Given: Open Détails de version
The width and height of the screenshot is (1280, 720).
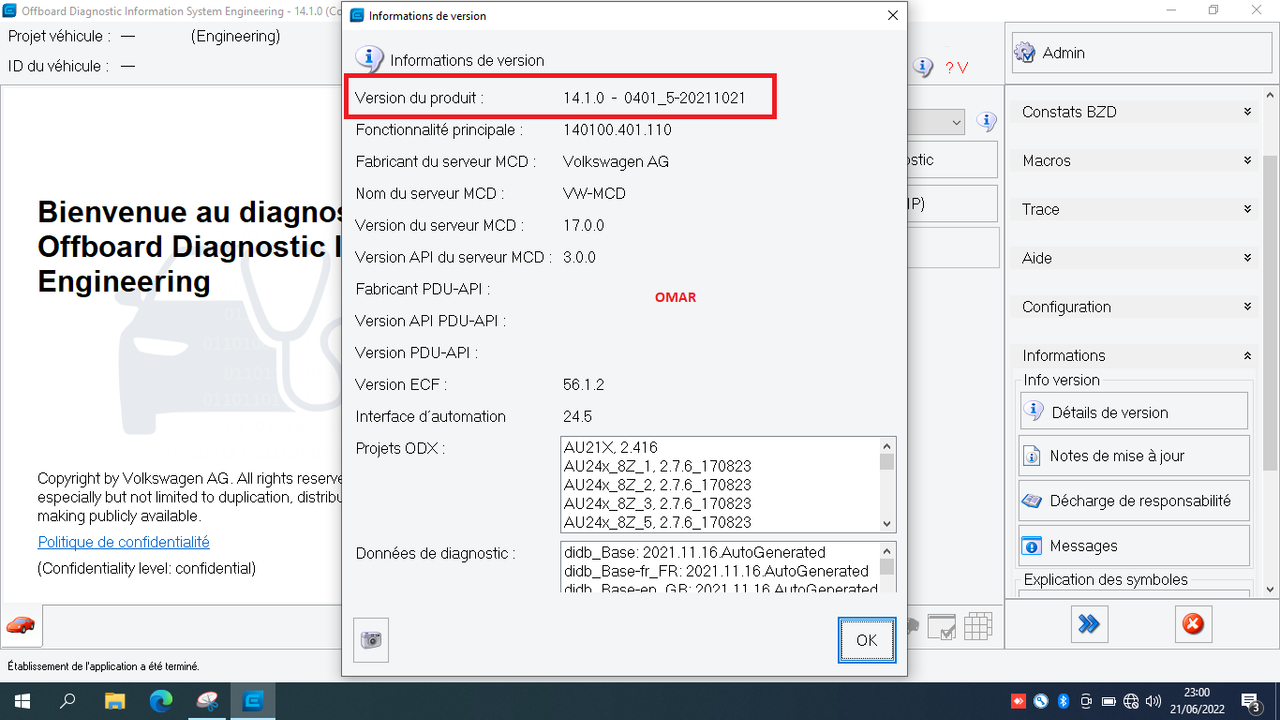Looking at the screenshot, I should 1133,412.
